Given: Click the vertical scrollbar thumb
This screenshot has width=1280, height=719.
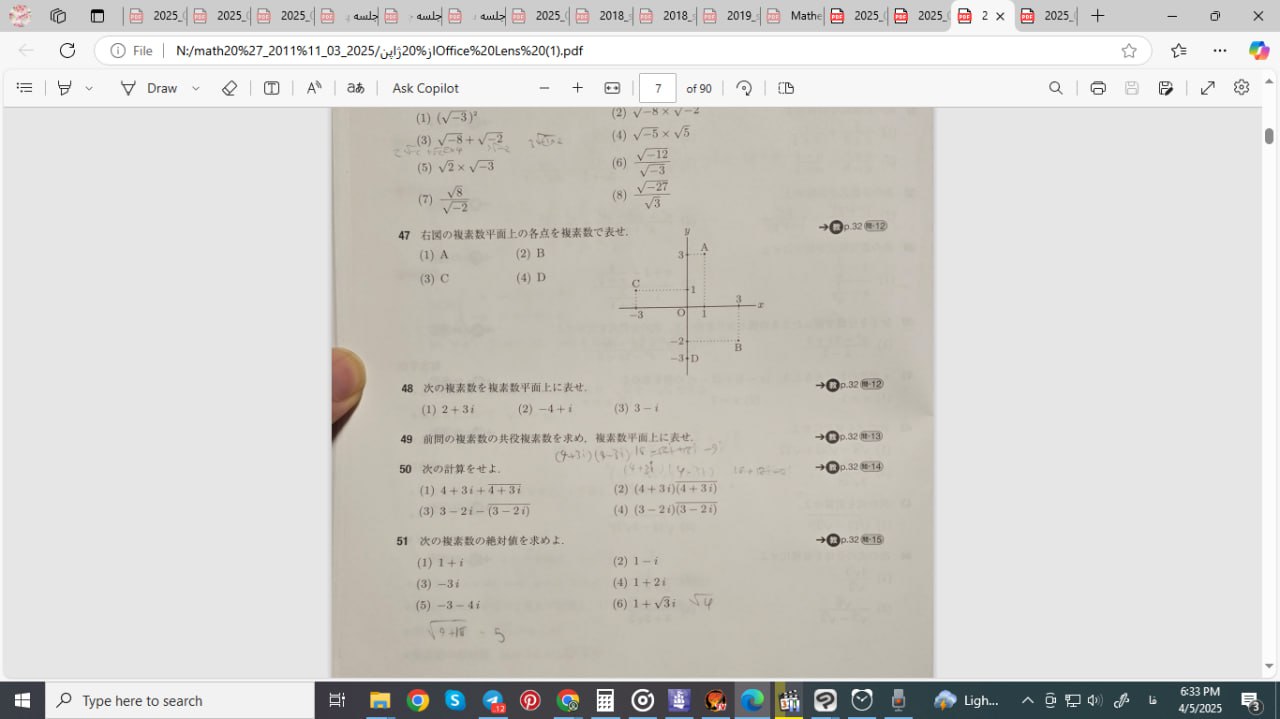Looking at the screenshot, I should (1269, 136).
